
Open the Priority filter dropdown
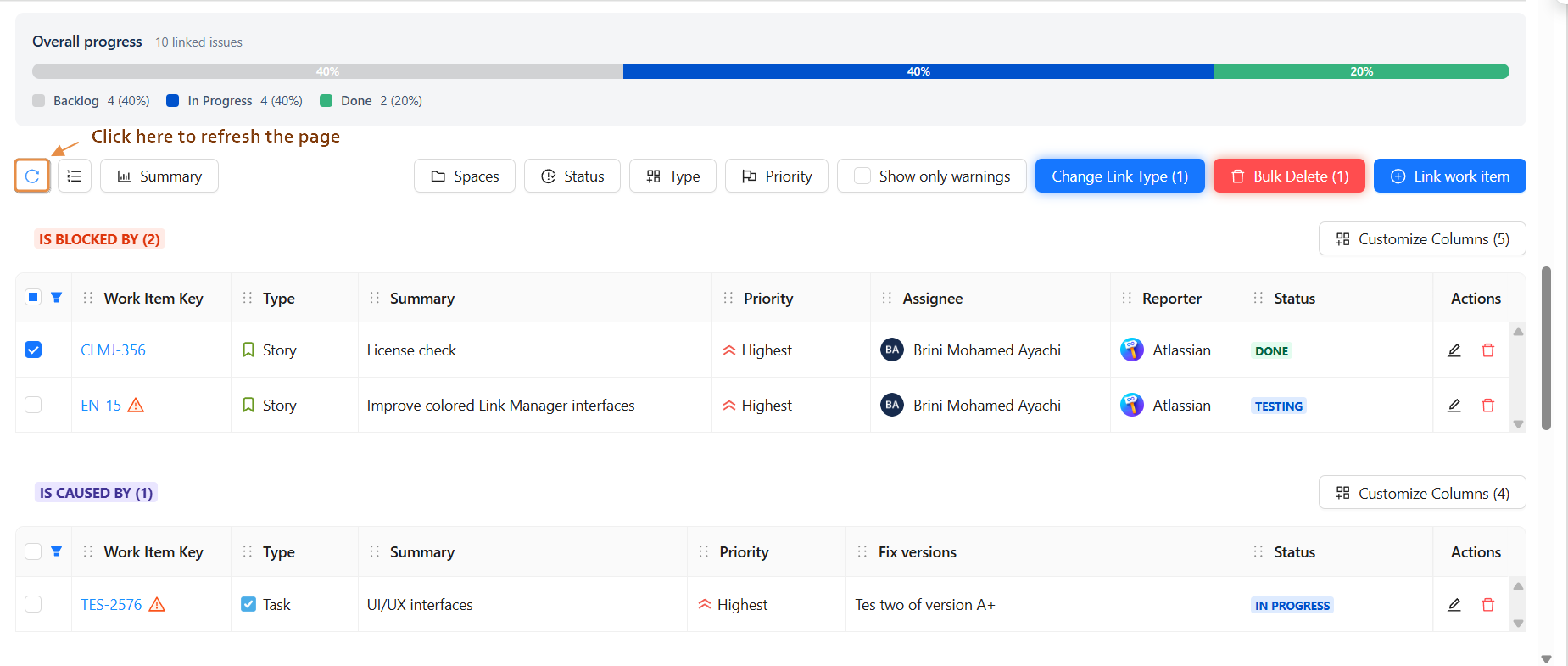click(x=776, y=176)
